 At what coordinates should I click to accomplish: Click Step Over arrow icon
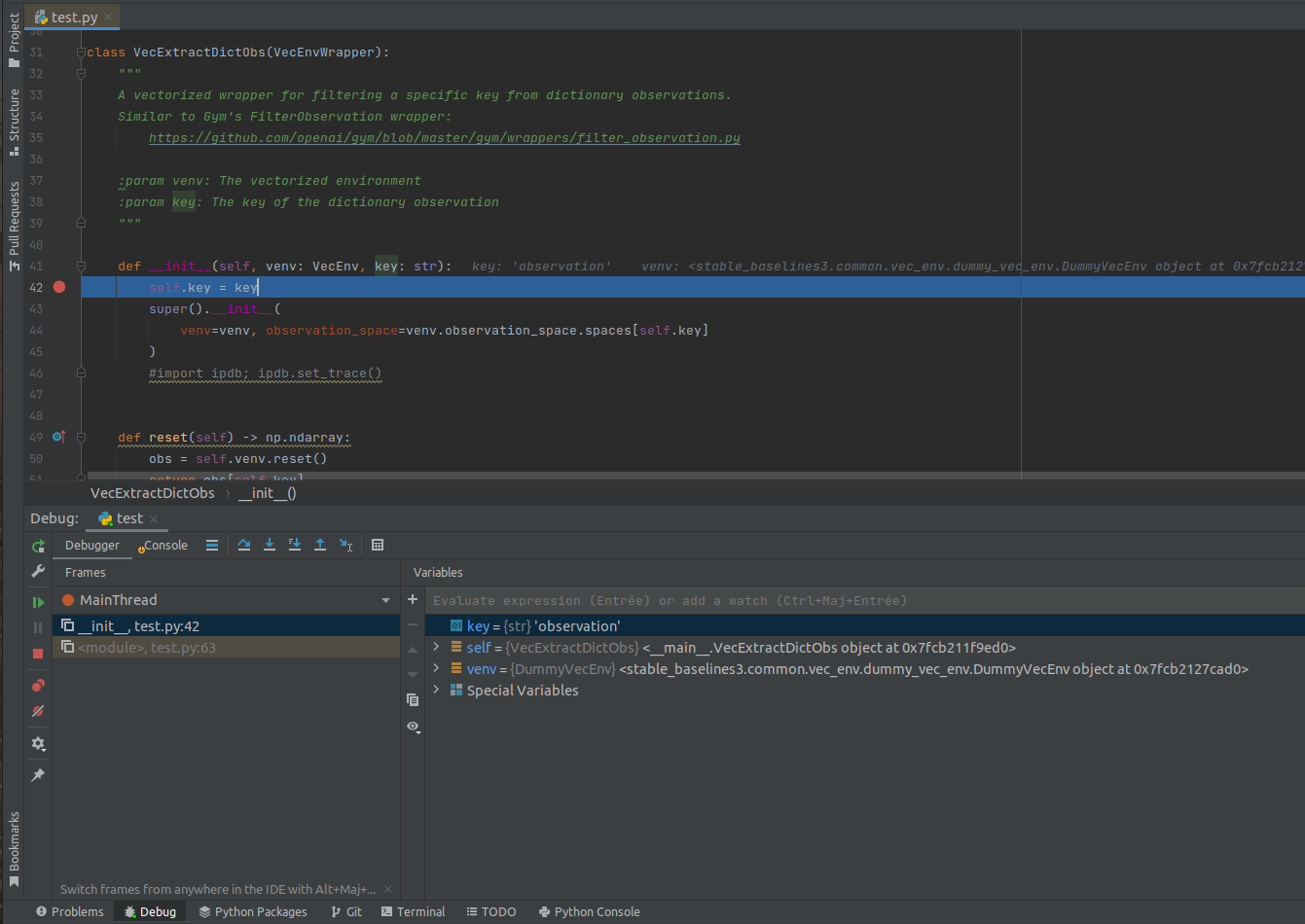pyautogui.click(x=244, y=546)
